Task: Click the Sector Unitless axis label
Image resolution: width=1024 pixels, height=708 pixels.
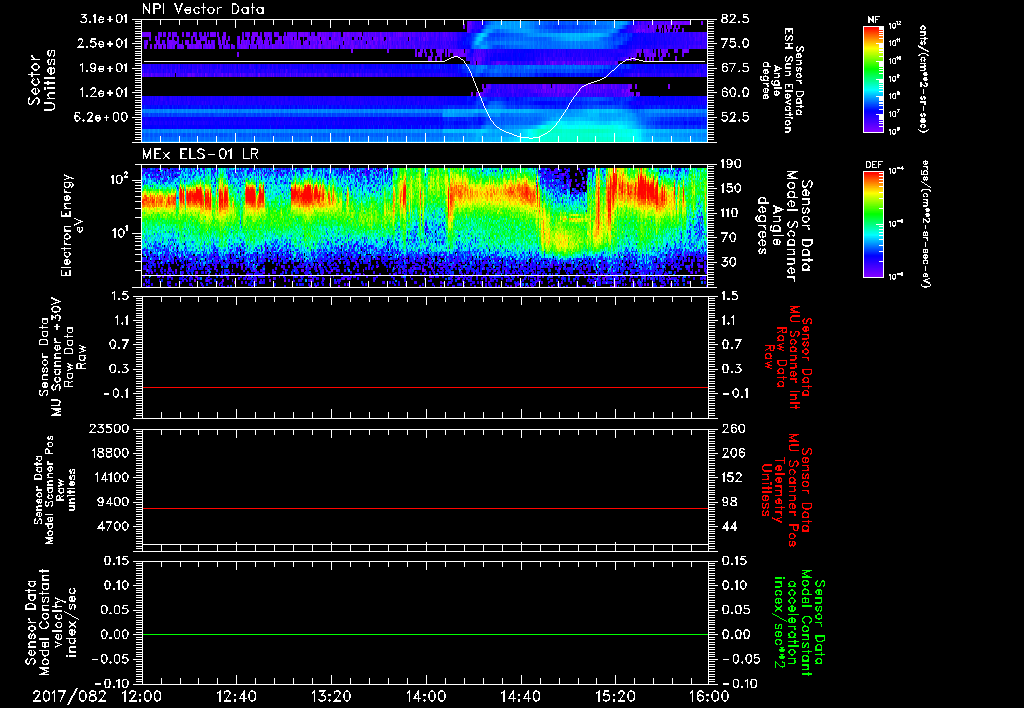Action: [x=42, y=80]
